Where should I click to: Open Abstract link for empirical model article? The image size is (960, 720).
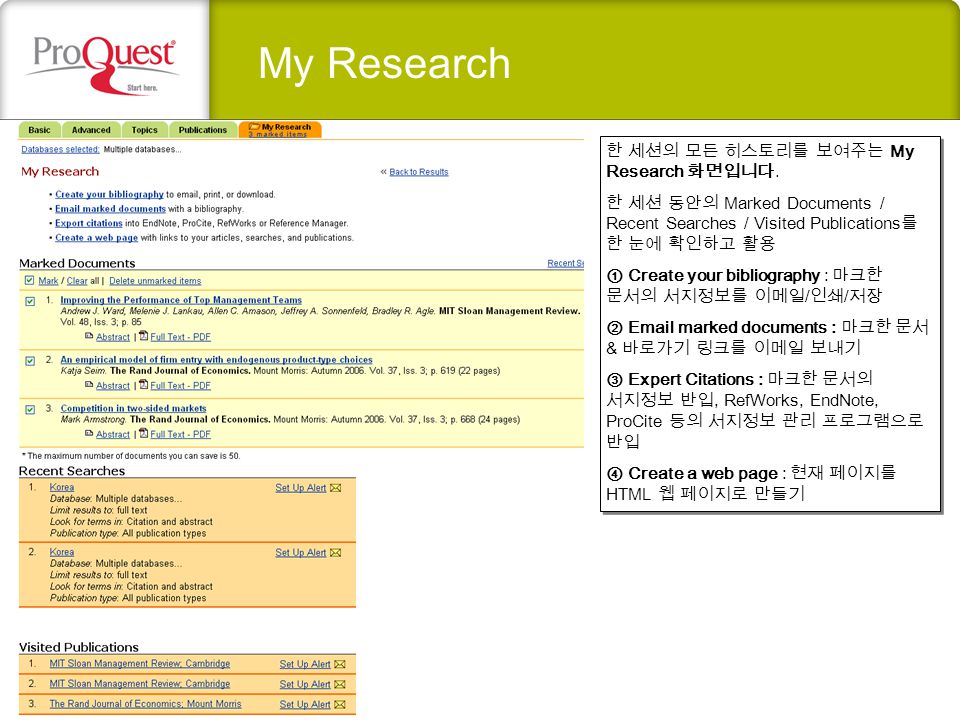[x=113, y=386]
